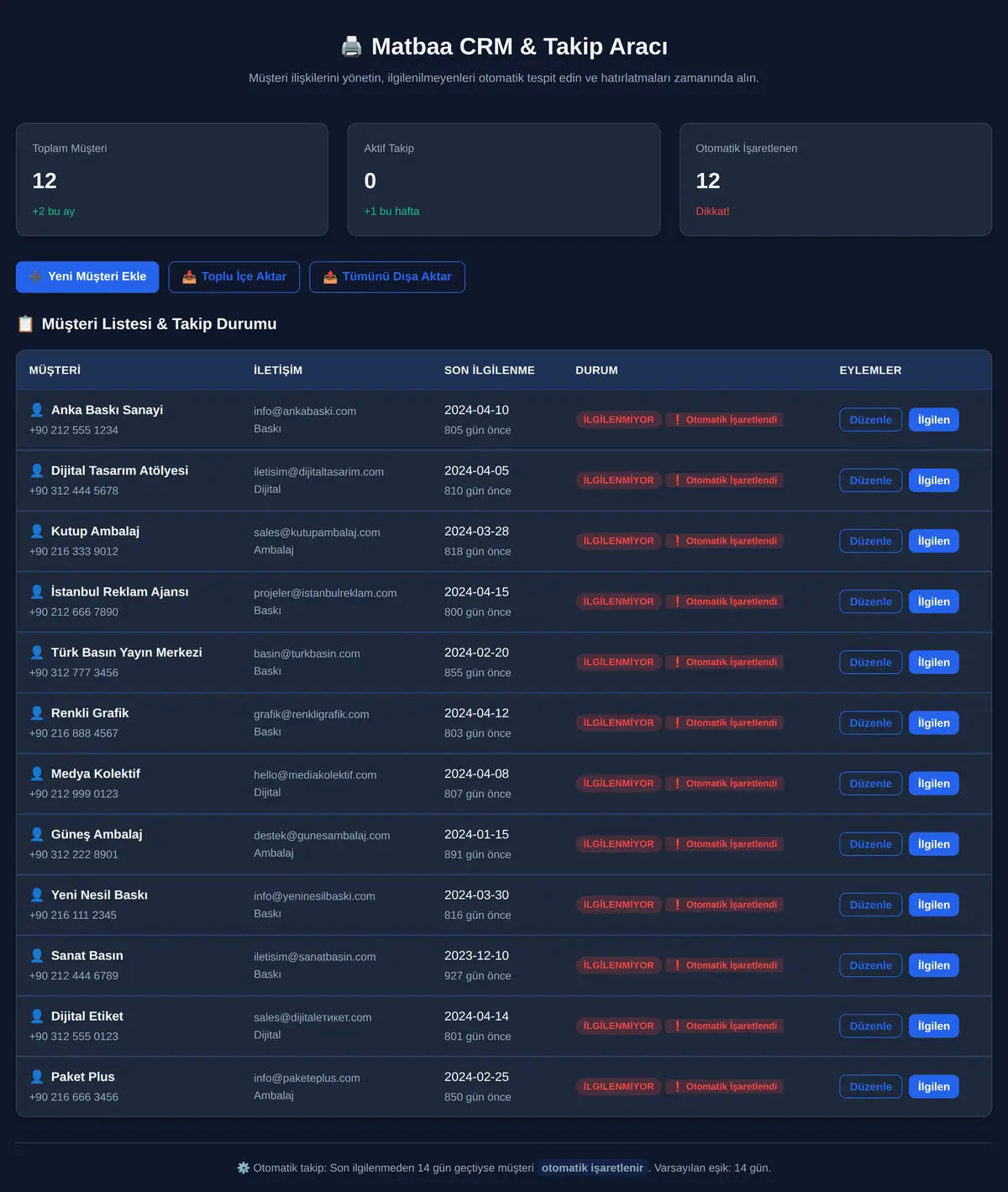Image resolution: width=1008 pixels, height=1192 pixels.
Task: Click İlgilen for Medya Kolektif
Action: (x=934, y=784)
